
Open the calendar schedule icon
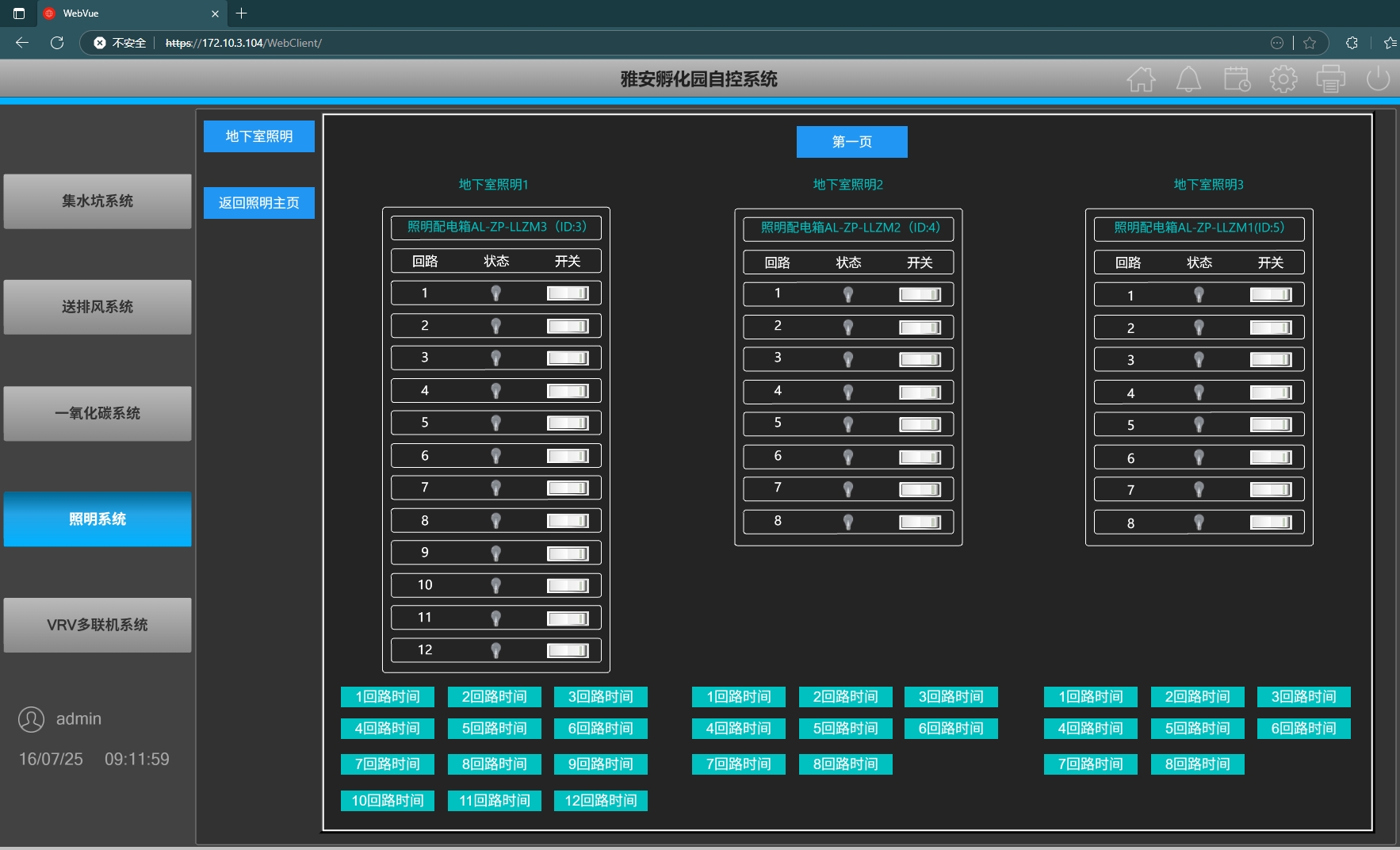point(1237,79)
